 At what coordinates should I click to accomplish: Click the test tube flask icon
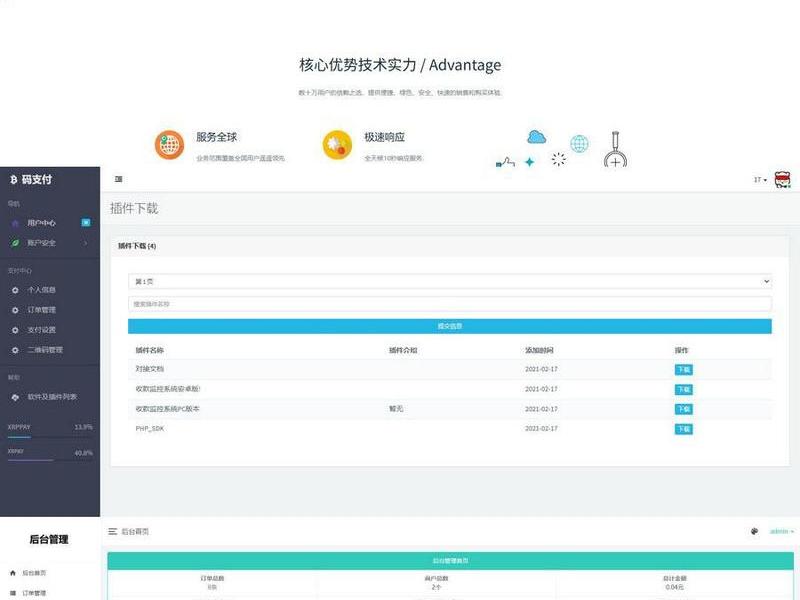pos(615,149)
